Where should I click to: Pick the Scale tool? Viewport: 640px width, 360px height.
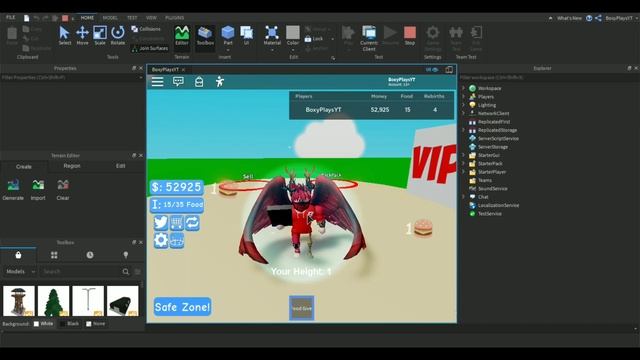coord(100,36)
